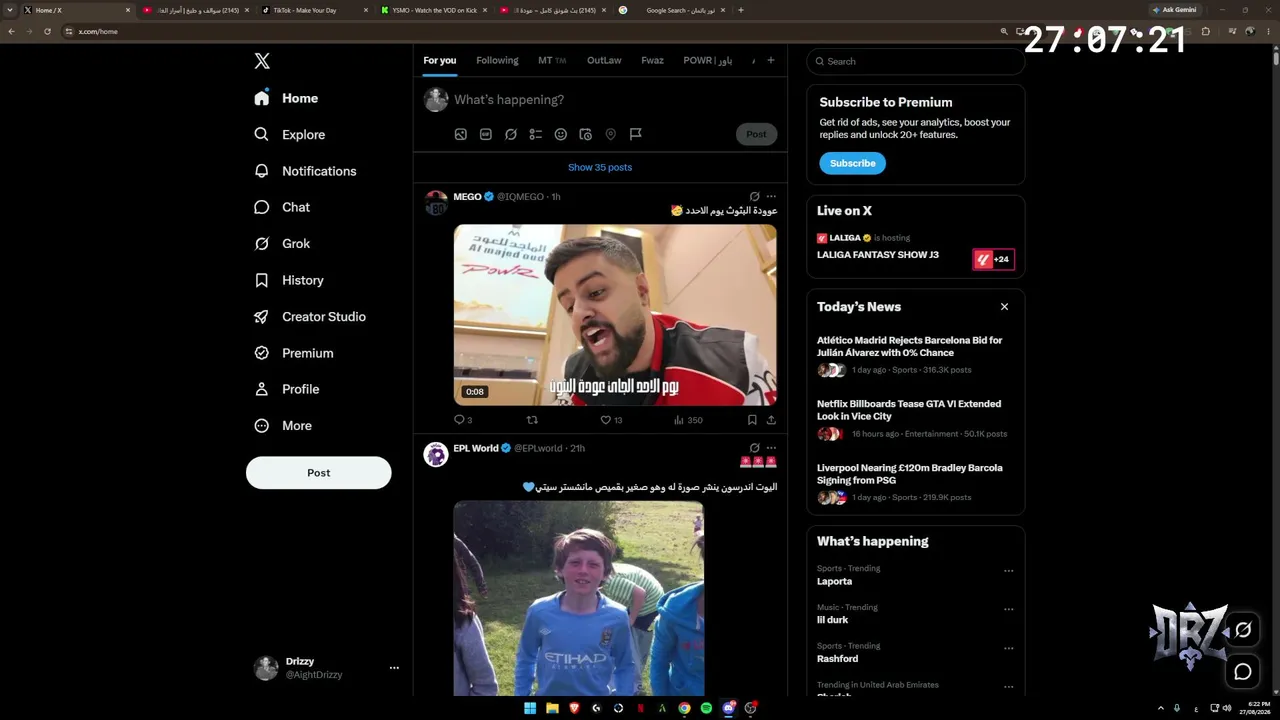This screenshot has width=1280, height=720.
Task: Add a GIF to the composer
Action: click(x=486, y=134)
